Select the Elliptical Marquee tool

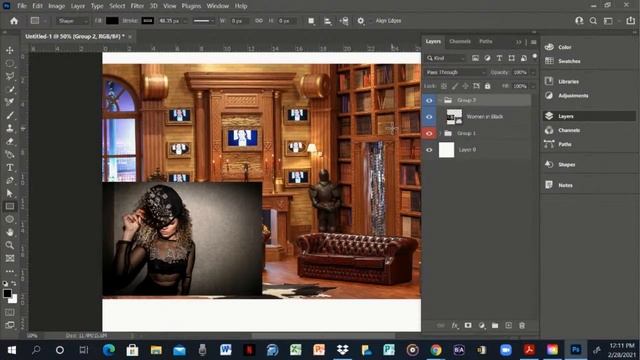pos(10,63)
